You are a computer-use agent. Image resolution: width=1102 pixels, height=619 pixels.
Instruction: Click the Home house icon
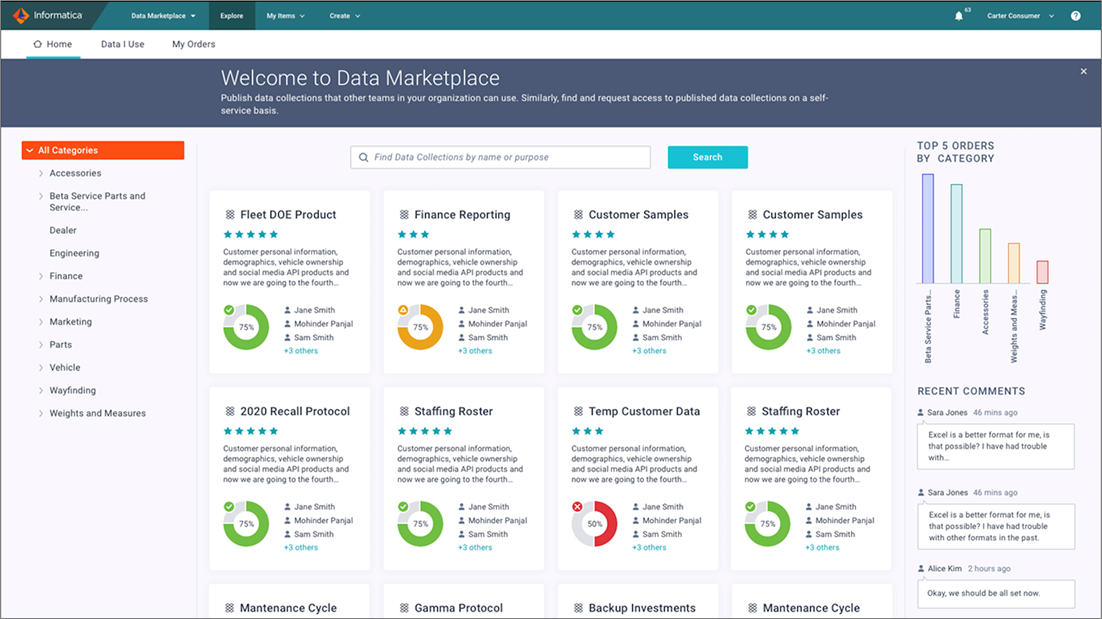pos(38,44)
